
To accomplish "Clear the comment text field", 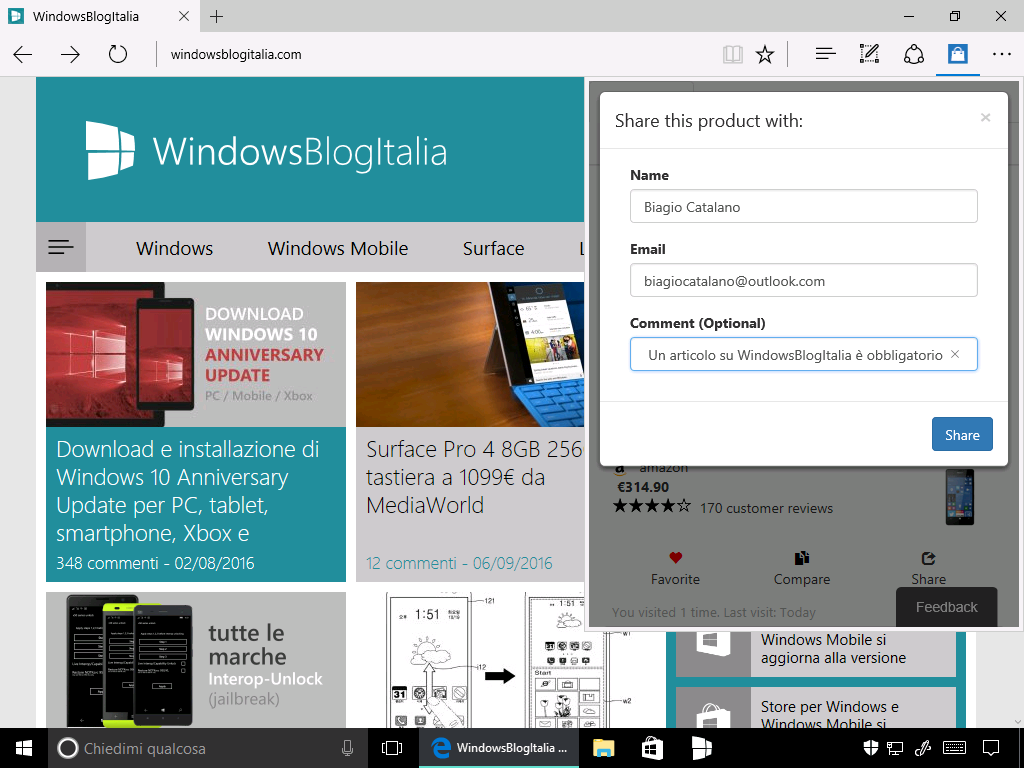I will (x=955, y=354).
